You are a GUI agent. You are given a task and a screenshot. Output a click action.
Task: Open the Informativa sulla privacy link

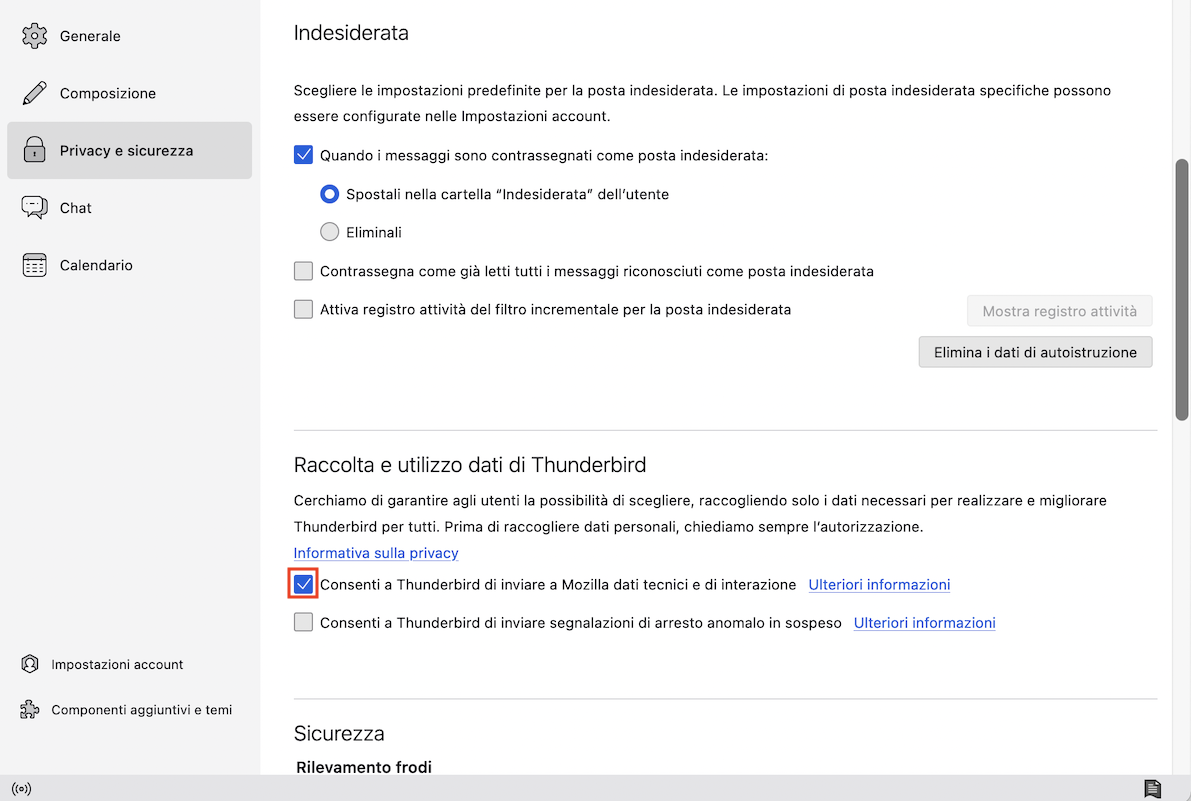coord(376,553)
